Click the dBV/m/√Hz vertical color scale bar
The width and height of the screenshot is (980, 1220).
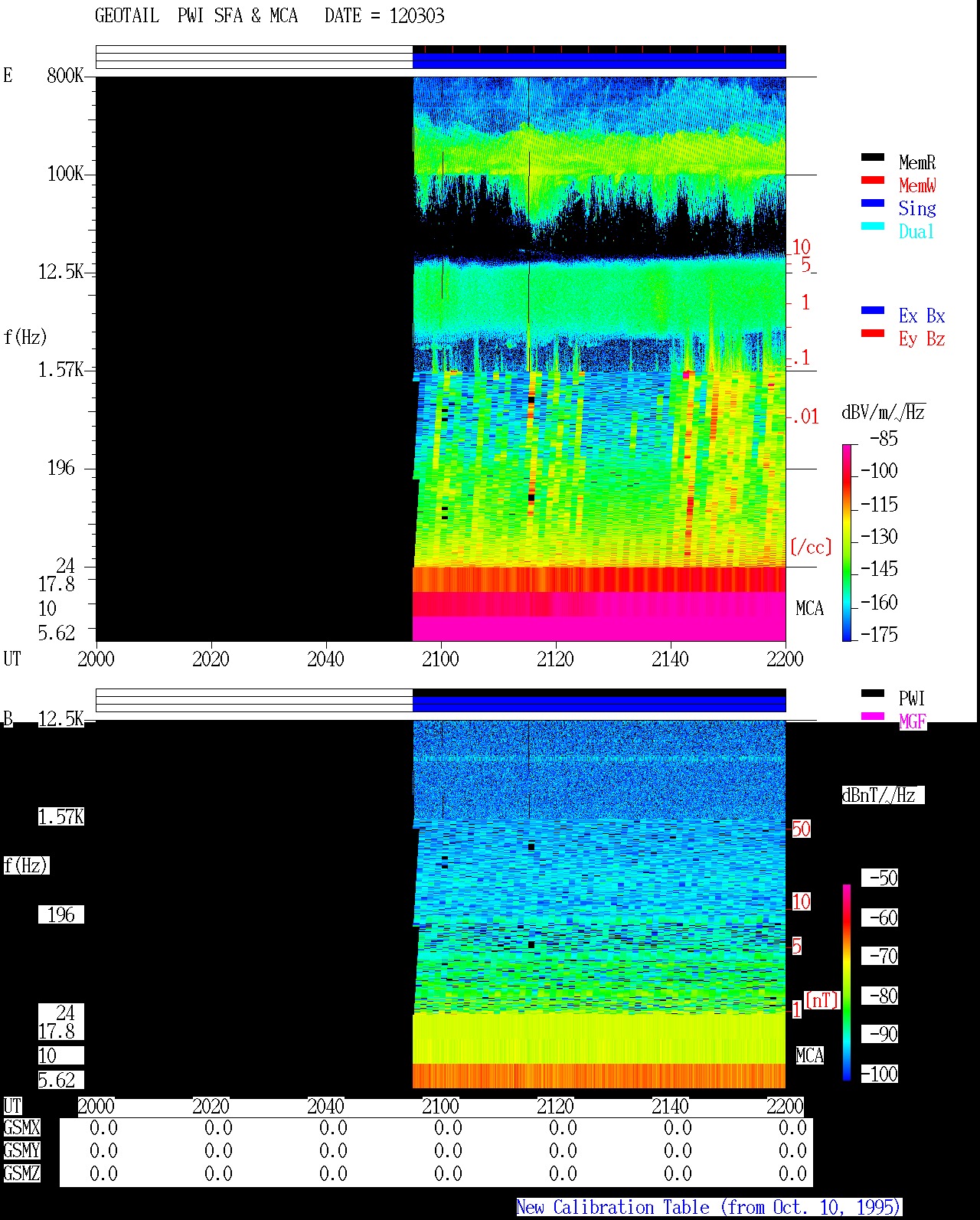pos(847,542)
